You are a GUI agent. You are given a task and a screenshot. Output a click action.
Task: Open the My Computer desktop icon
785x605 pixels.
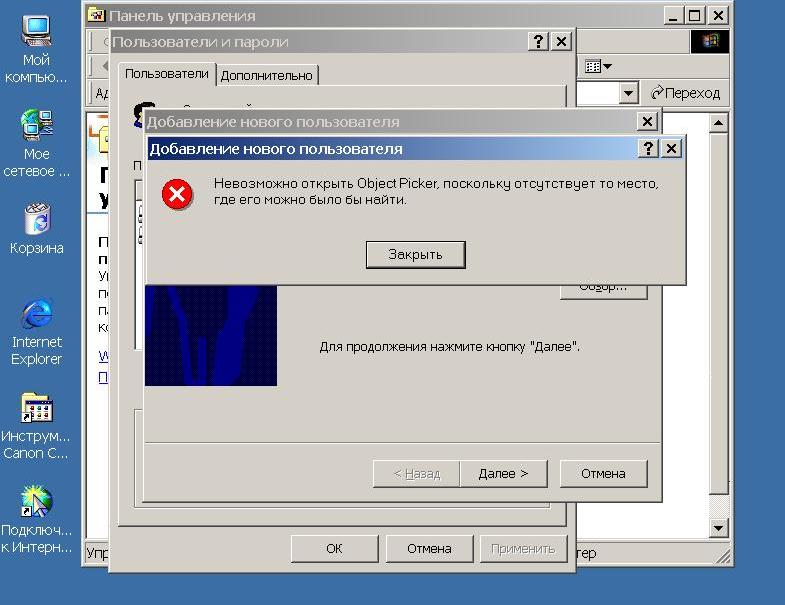[36, 49]
